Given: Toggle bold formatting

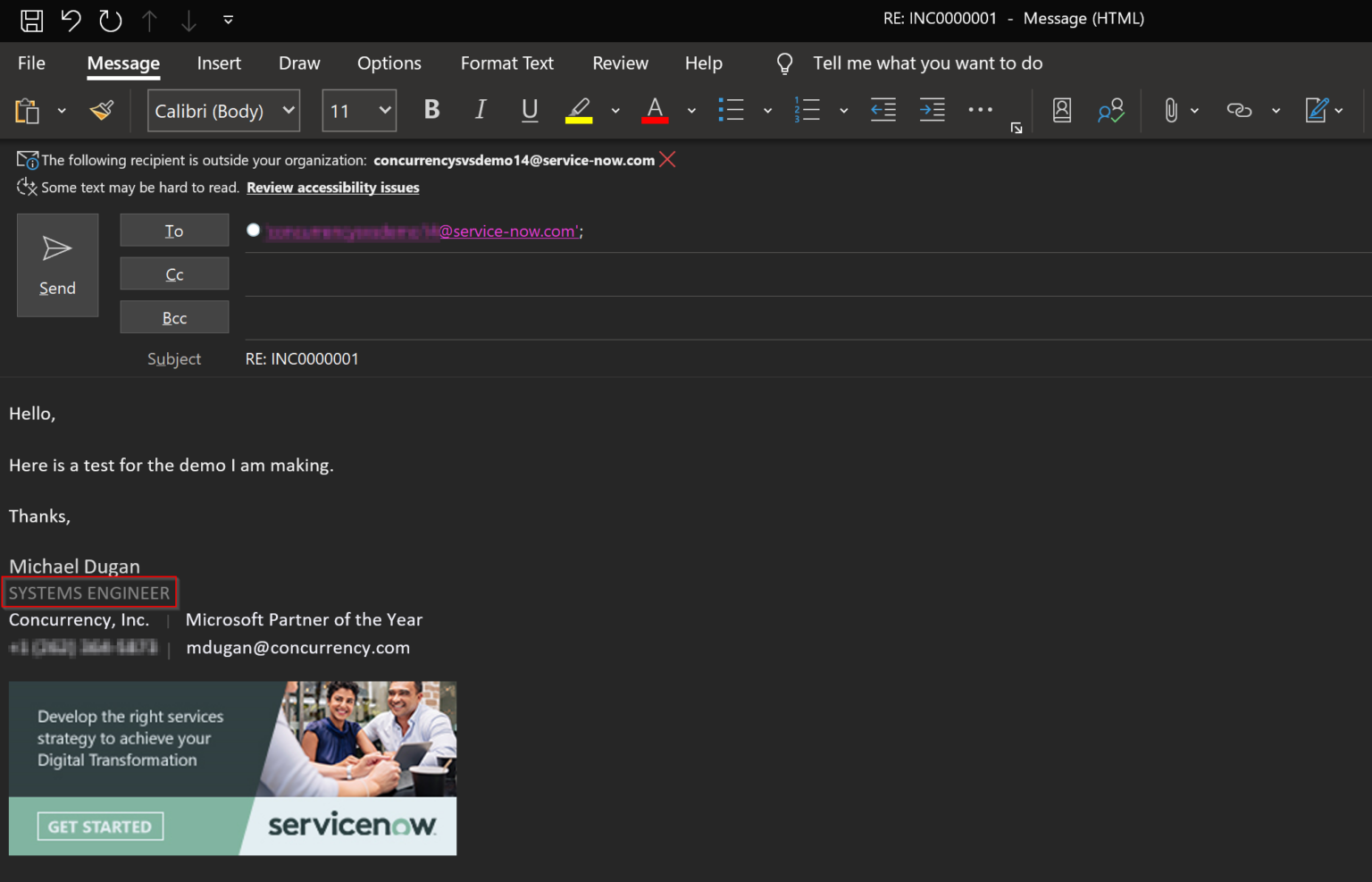Looking at the screenshot, I should pyautogui.click(x=431, y=109).
